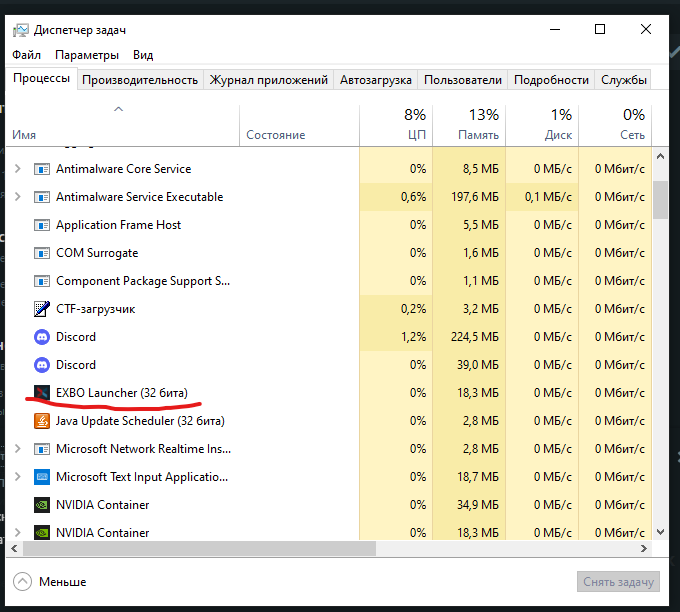
Task: Click the Microsoft Text Input Application icon
Action: [x=42, y=477]
